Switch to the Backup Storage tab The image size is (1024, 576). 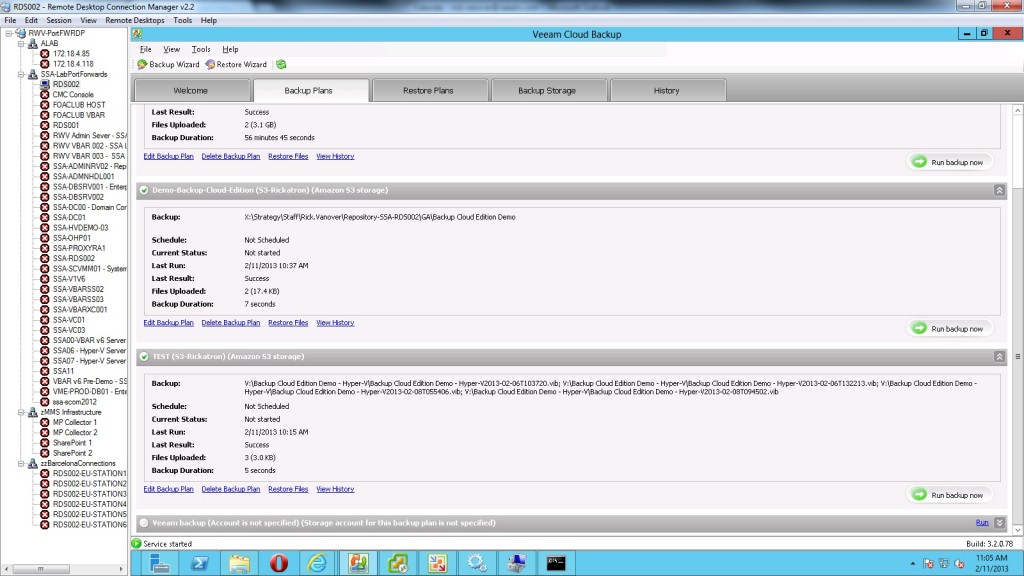click(547, 91)
